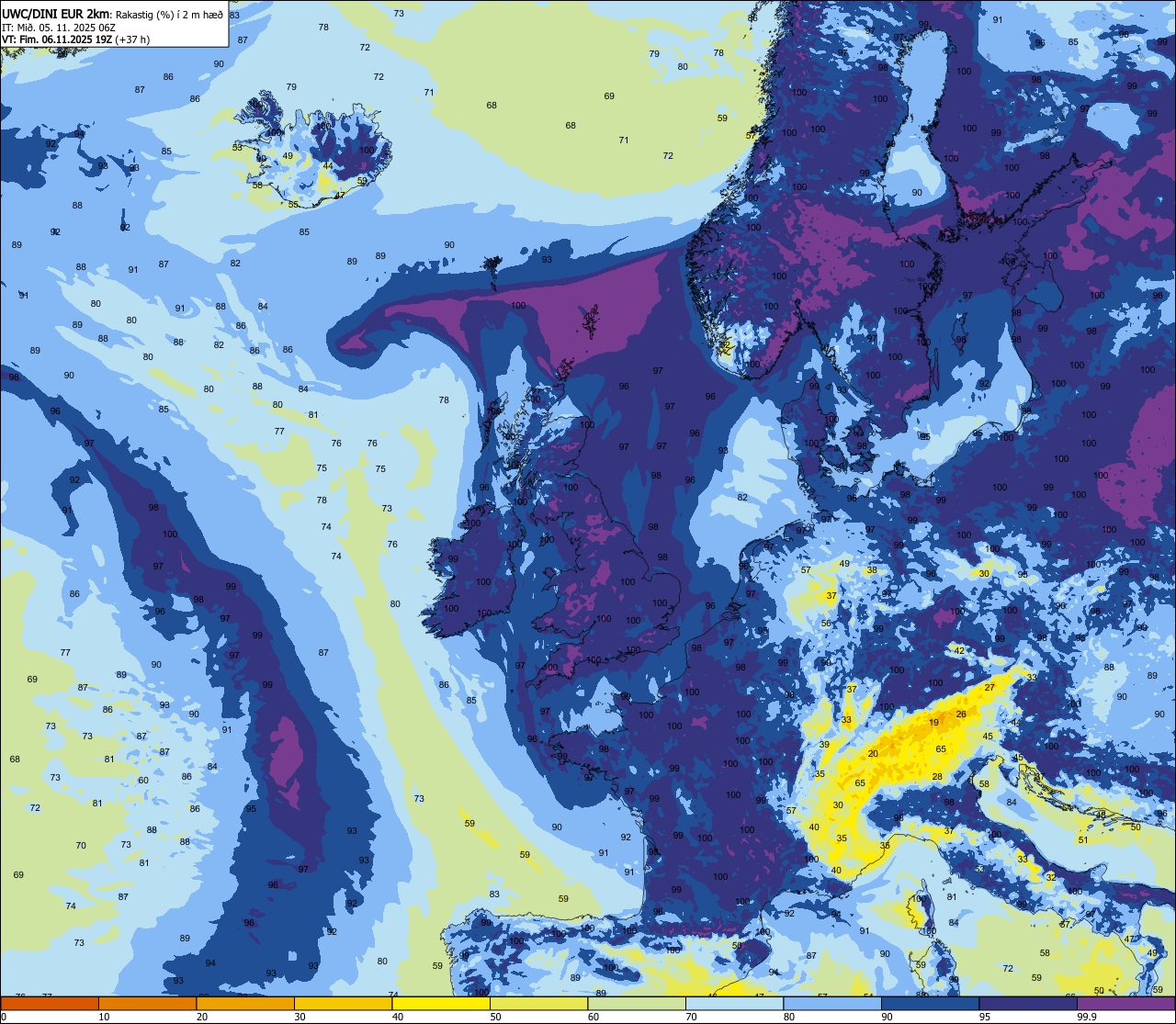Click the '70' tick label under legend bar
Screen dimensions: 1176x1024
click(x=691, y=1017)
